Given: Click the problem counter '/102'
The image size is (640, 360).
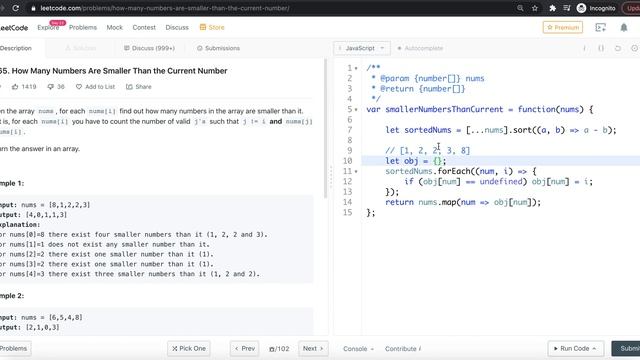Looking at the screenshot, I should pos(279,349).
